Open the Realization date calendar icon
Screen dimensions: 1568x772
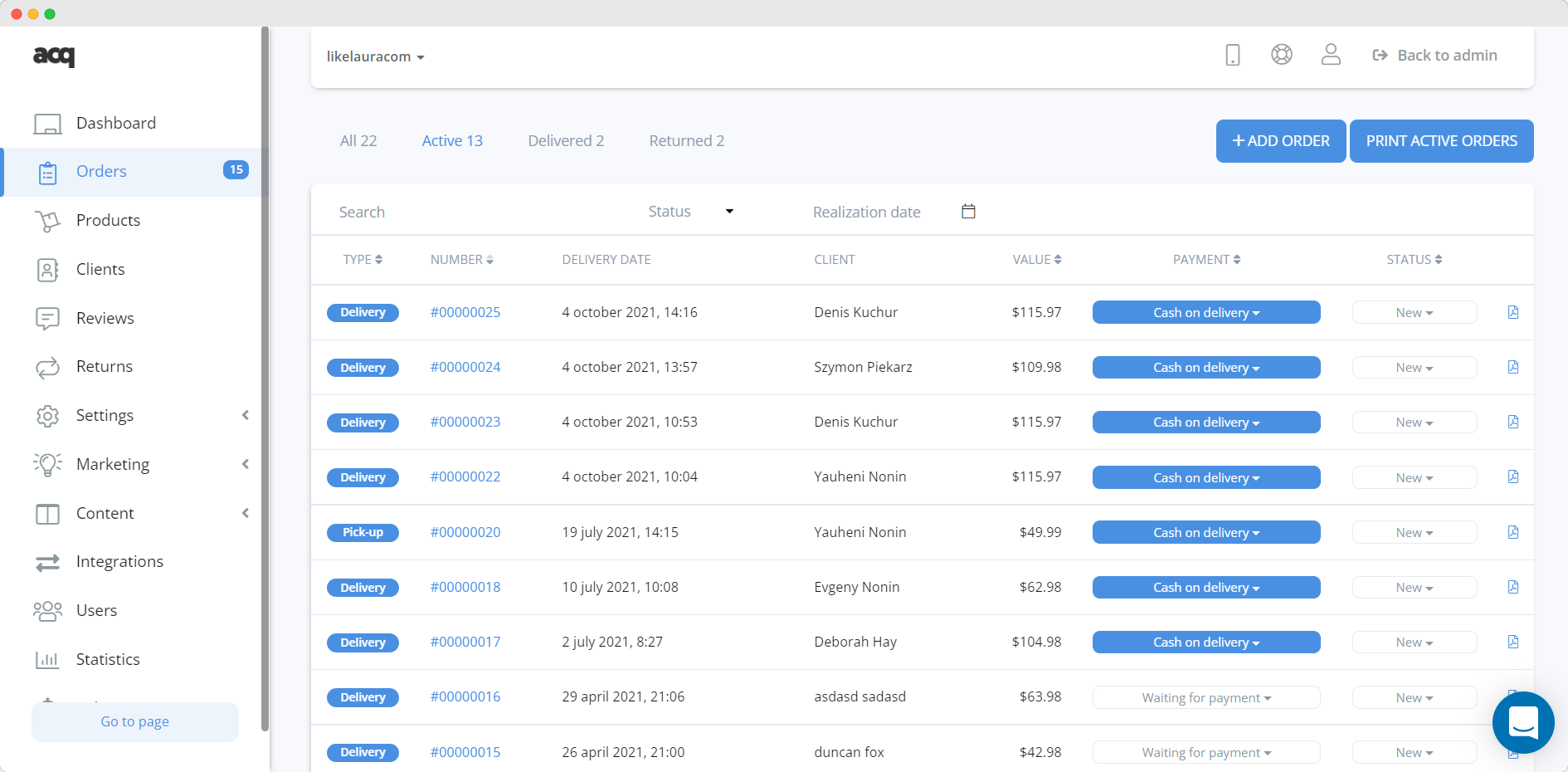968,211
